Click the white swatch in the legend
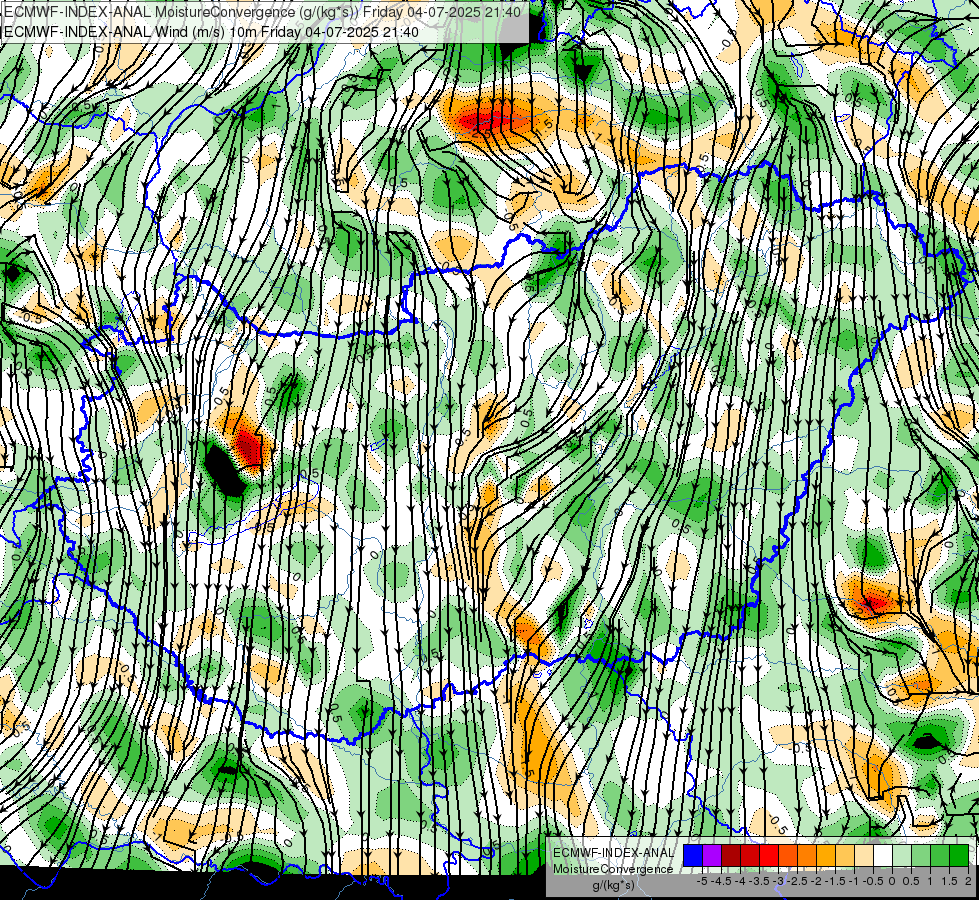This screenshot has height=900, width=979. point(883,855)
